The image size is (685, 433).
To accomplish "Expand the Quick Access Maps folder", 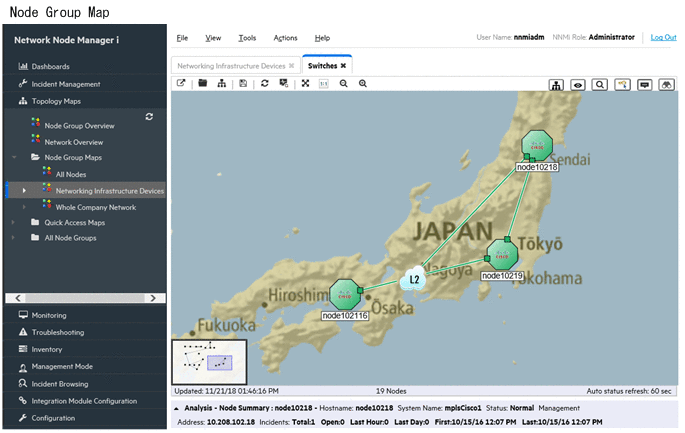I will [14, 222].
